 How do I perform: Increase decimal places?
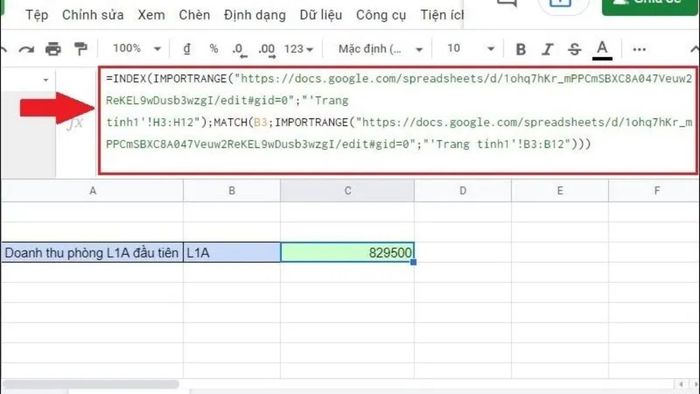[267, 50]
